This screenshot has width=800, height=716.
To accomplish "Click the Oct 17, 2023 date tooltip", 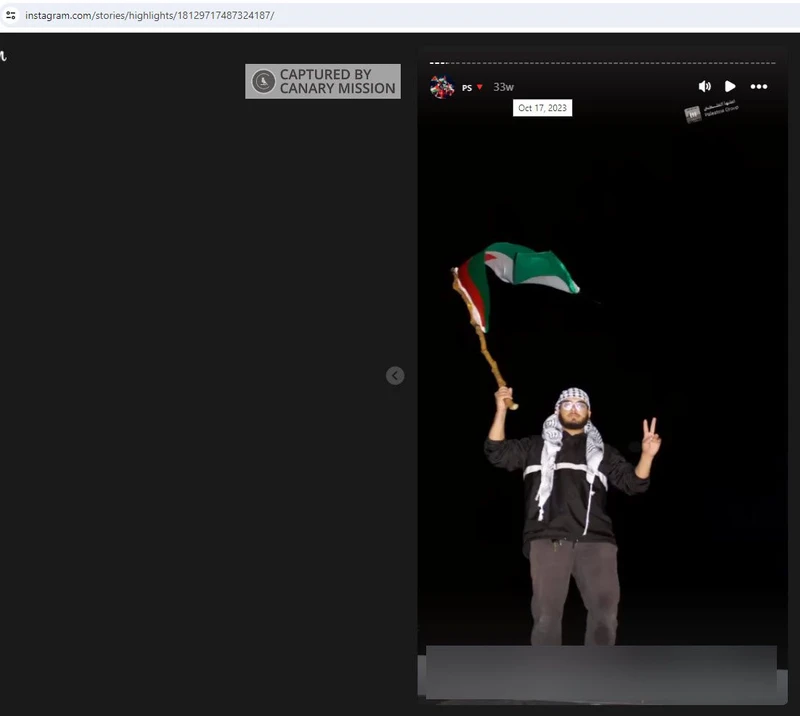I will point(542,108).
